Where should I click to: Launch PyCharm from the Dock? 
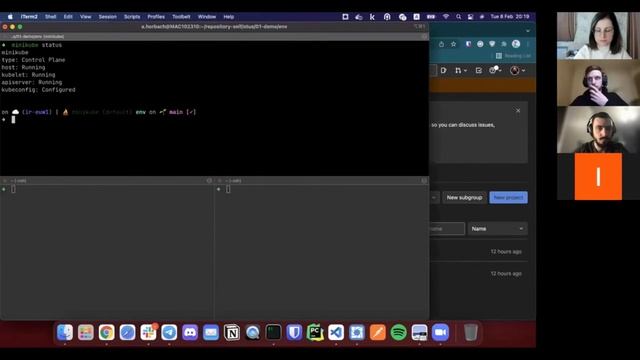tap(315, 333)
